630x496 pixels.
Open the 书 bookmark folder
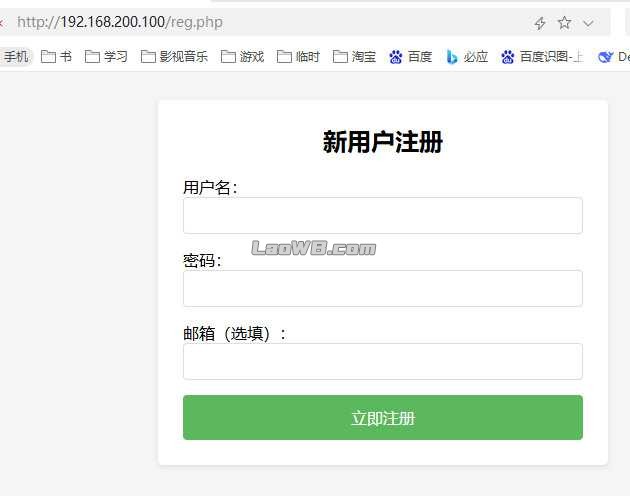click(x=57, y=57)
